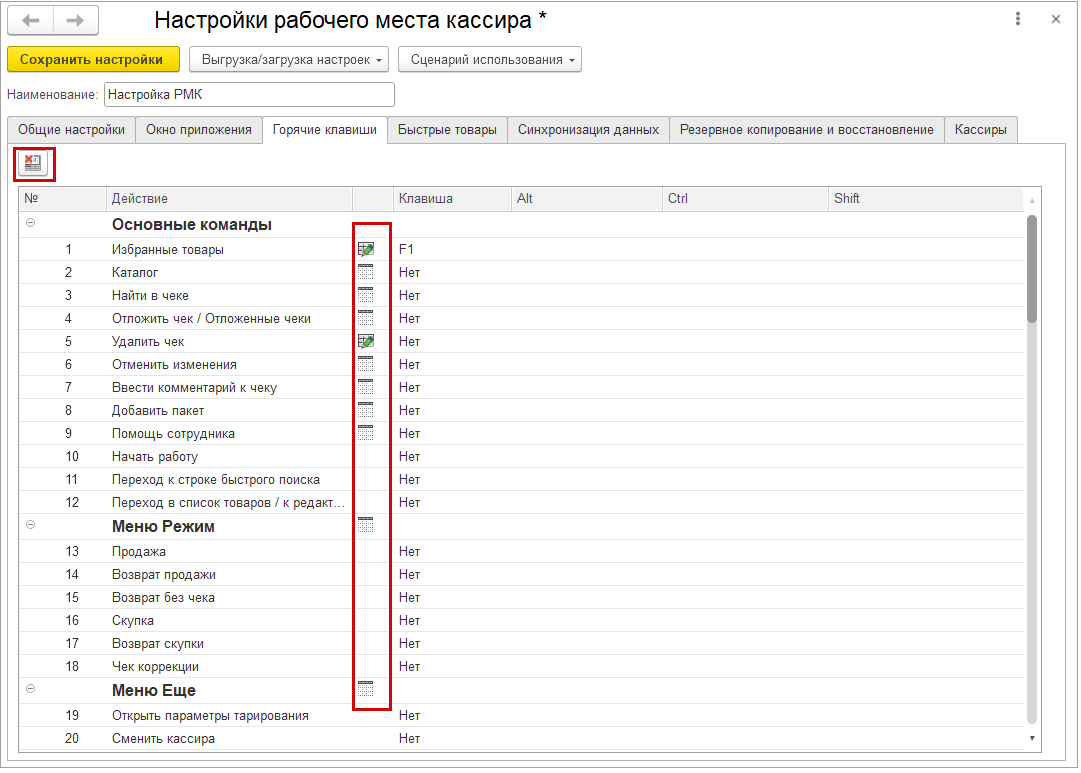Viewport: 1081px width, 773px height.
Task: Select the Найти в чеке row
Action: coord(522,295)
